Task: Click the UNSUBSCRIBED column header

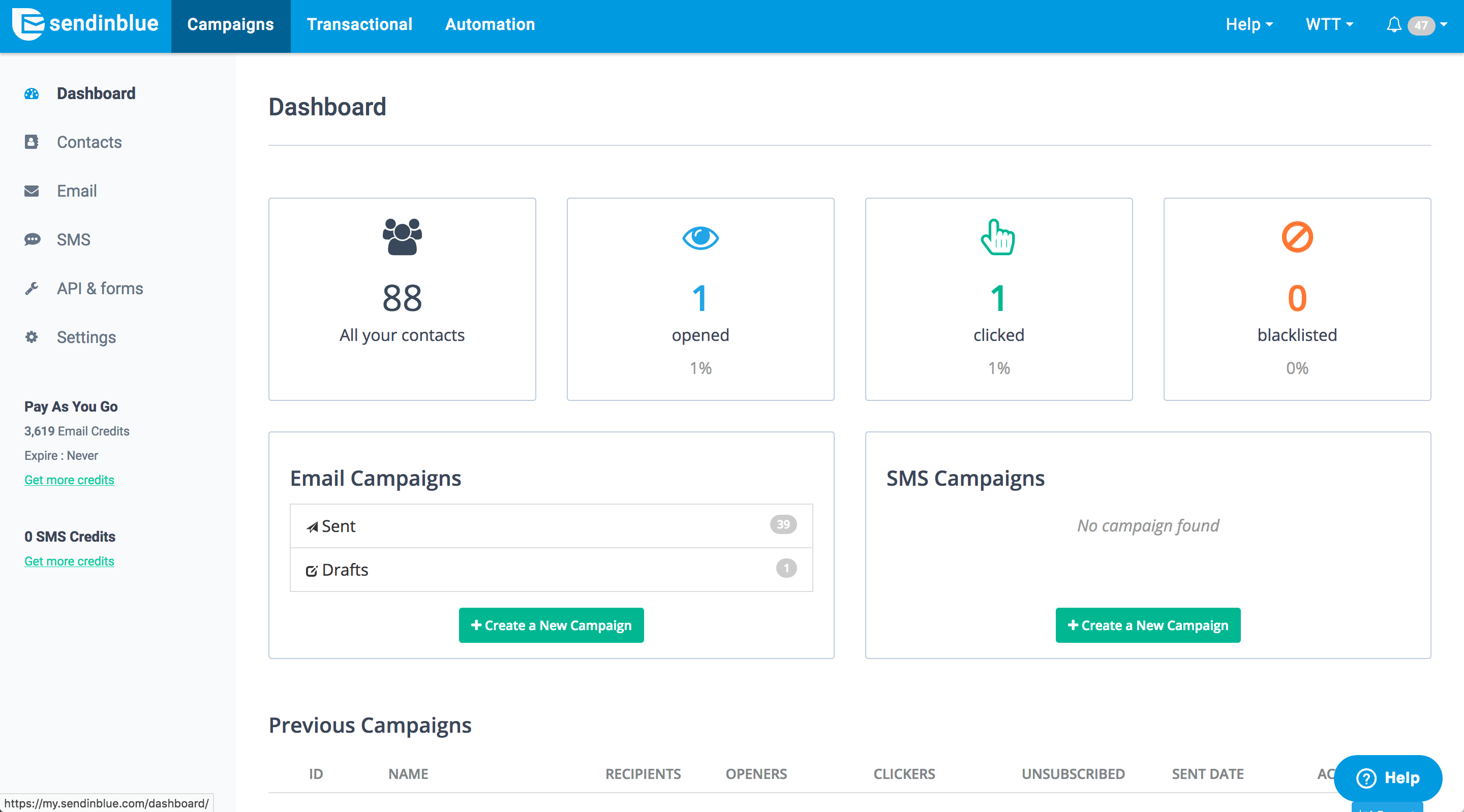Action: [x=1073, y=774]
